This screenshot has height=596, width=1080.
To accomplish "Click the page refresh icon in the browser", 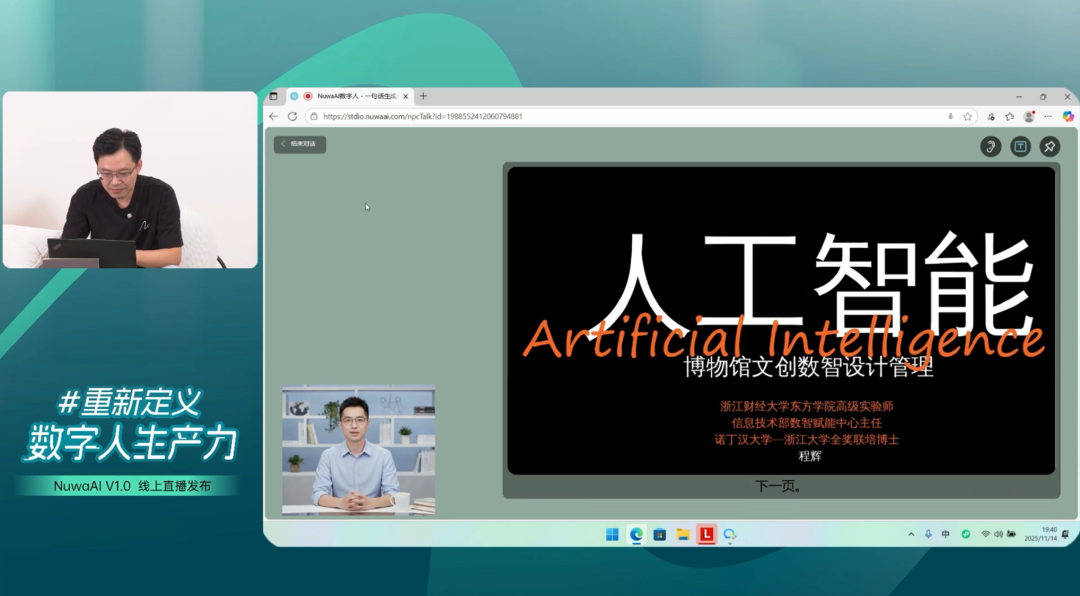I will click(292, 115).
